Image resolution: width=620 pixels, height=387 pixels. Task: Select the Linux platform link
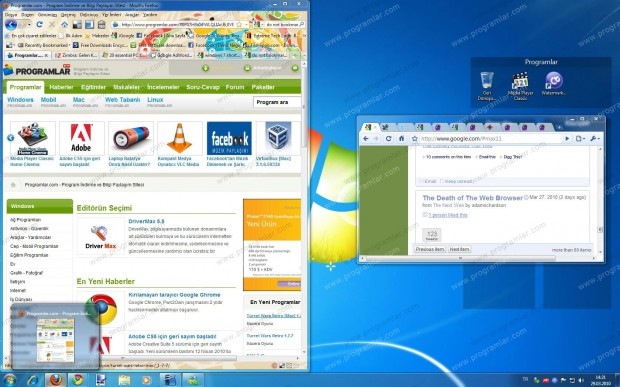pos(155,100)
